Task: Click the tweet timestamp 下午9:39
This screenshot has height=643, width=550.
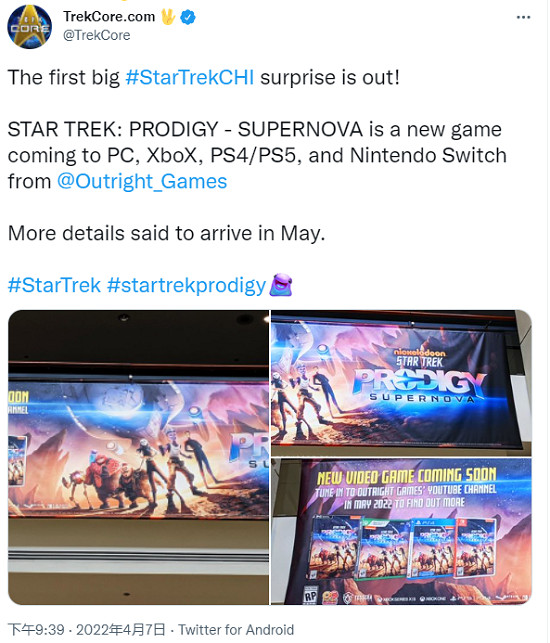Action: [37, 629]
